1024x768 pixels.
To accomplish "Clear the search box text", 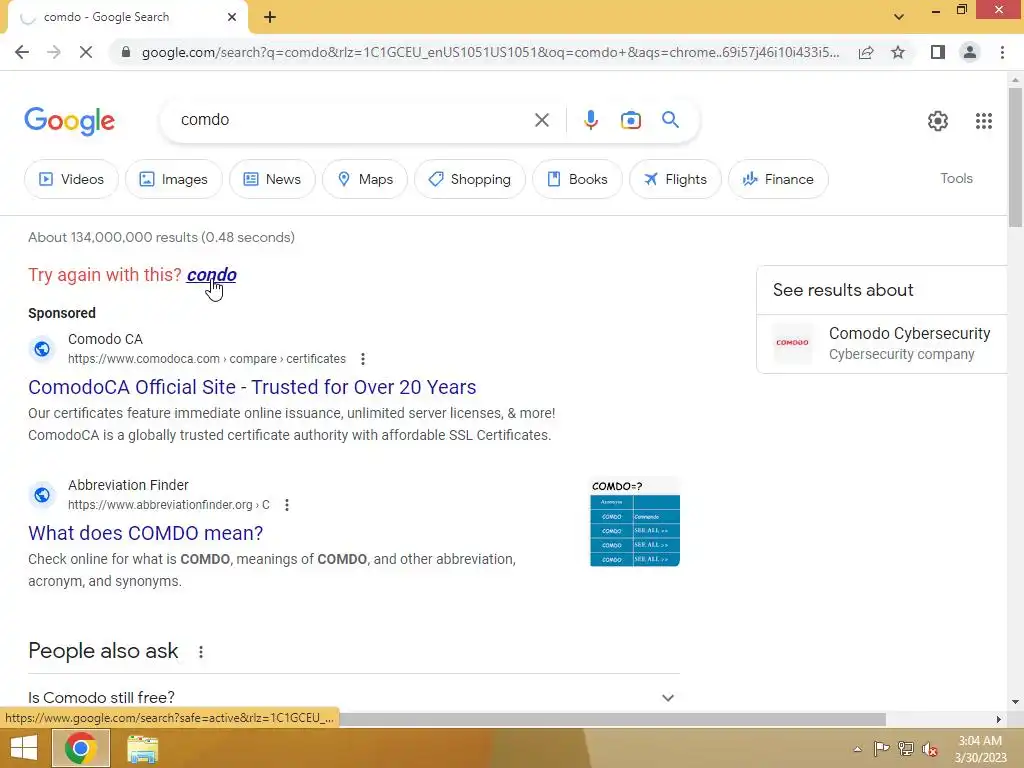I will pyautogui.click(x=541, y=120).
